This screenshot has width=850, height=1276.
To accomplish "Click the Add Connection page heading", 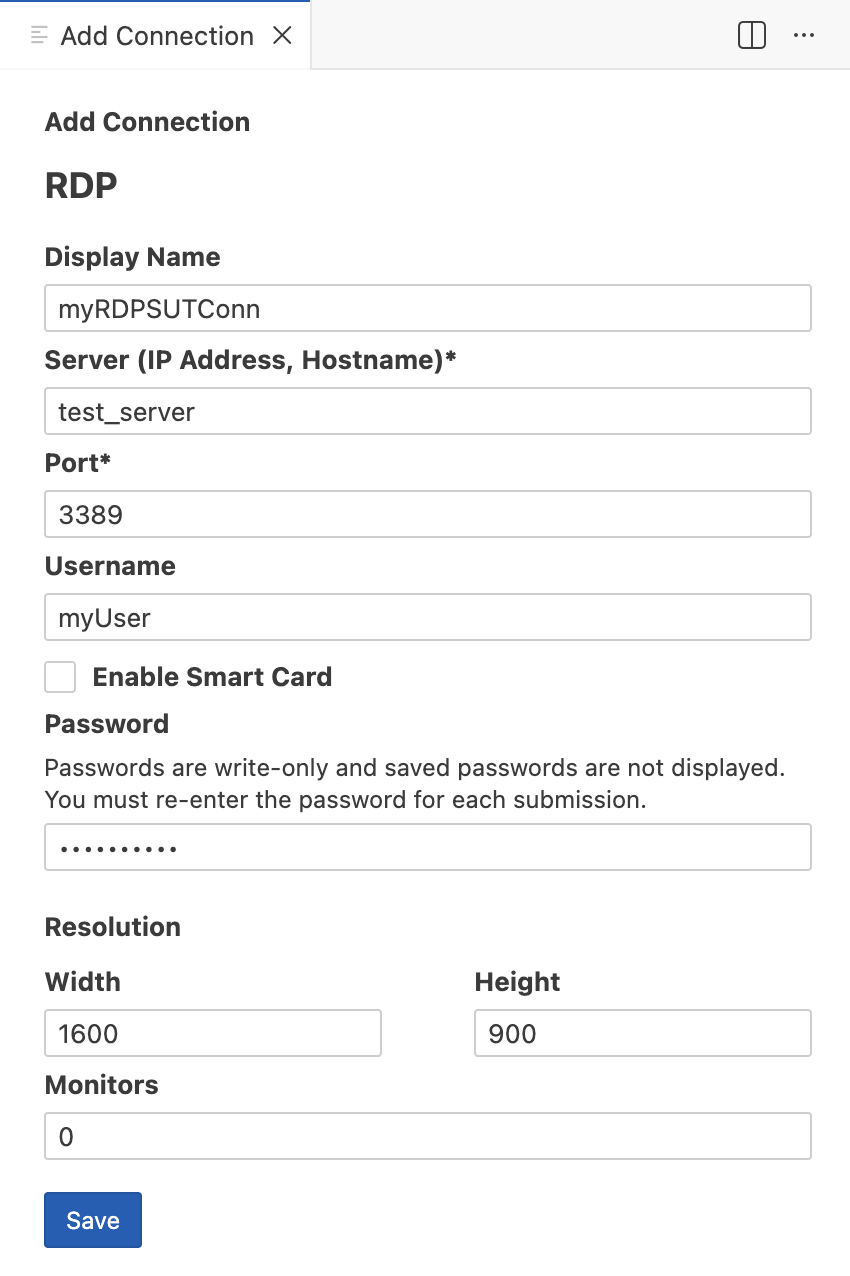I will point(147,122).
